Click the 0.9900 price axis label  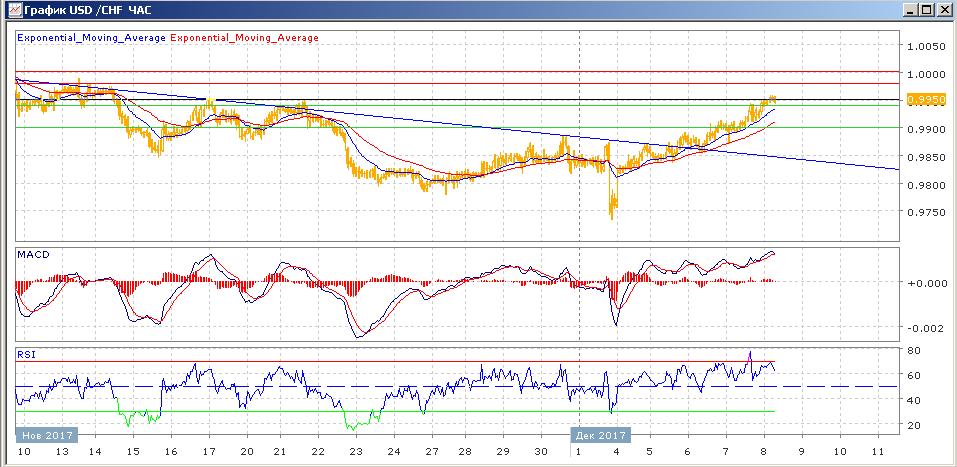(927, 129)
